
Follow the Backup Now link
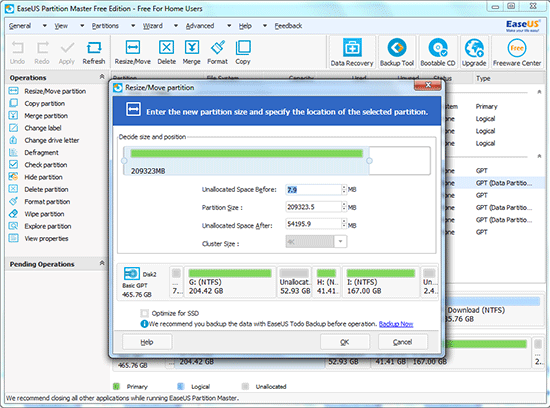pyautogui.click(x=396, y=324)
